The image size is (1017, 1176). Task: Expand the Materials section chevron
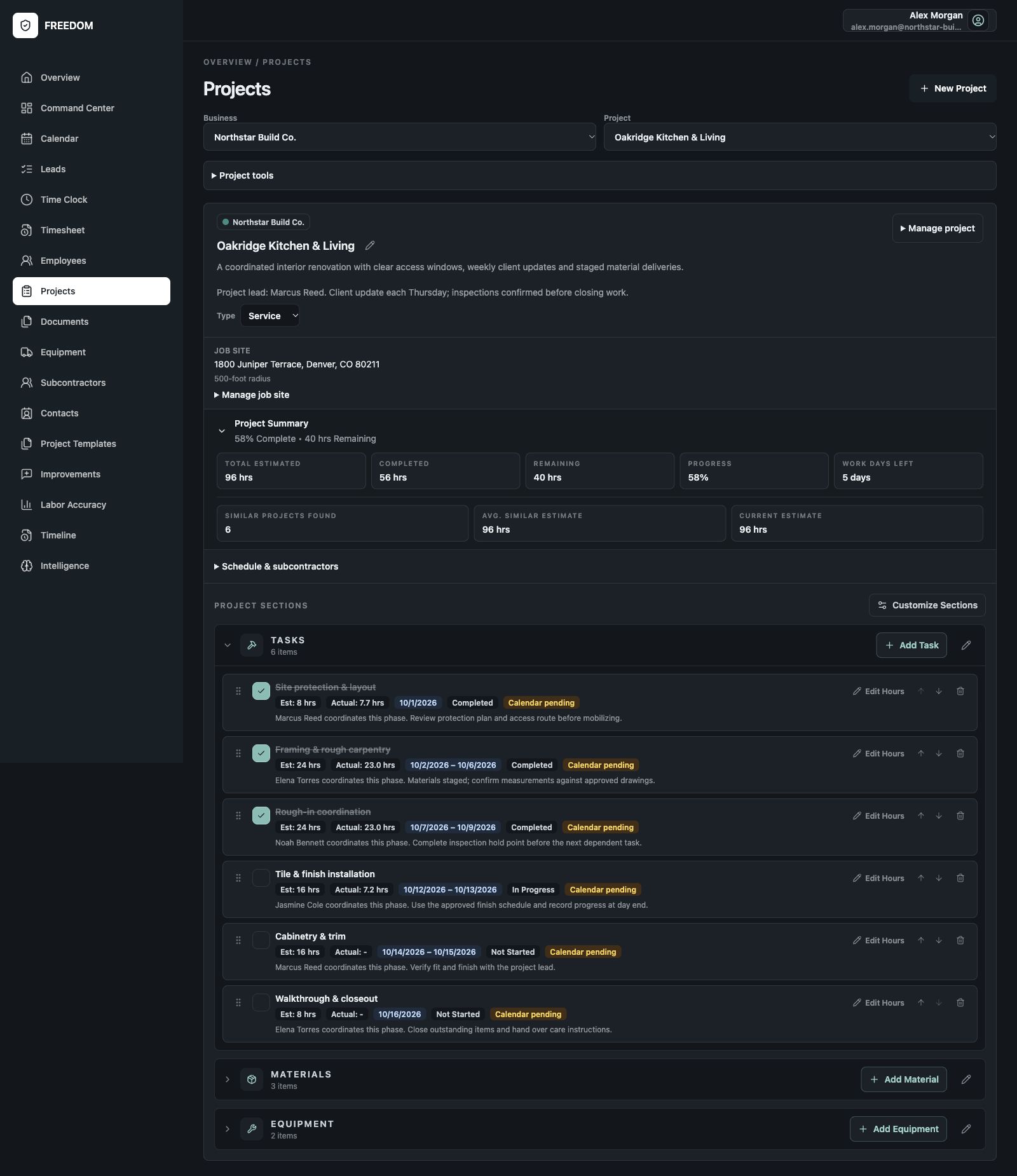coord(228,1079)
